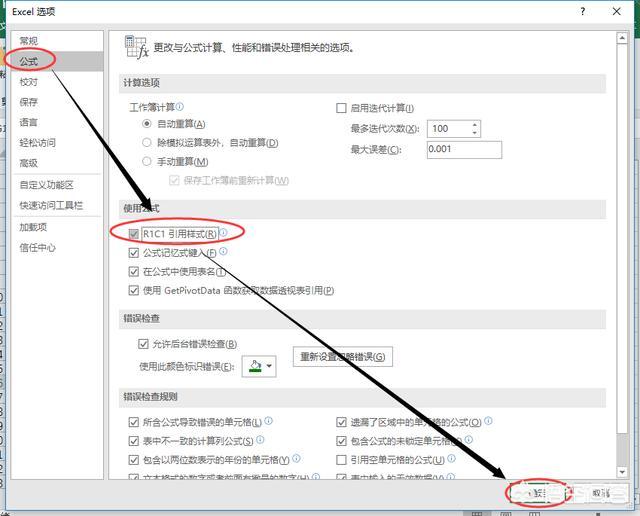
Task: Open 信任中心 category
Action: (x=57, y=247)
